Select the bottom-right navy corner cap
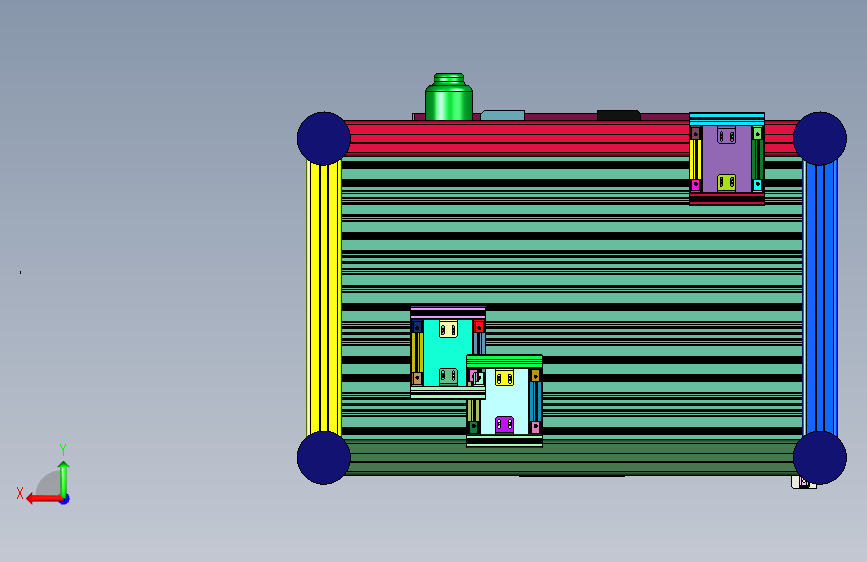 [x=819, y=457]
